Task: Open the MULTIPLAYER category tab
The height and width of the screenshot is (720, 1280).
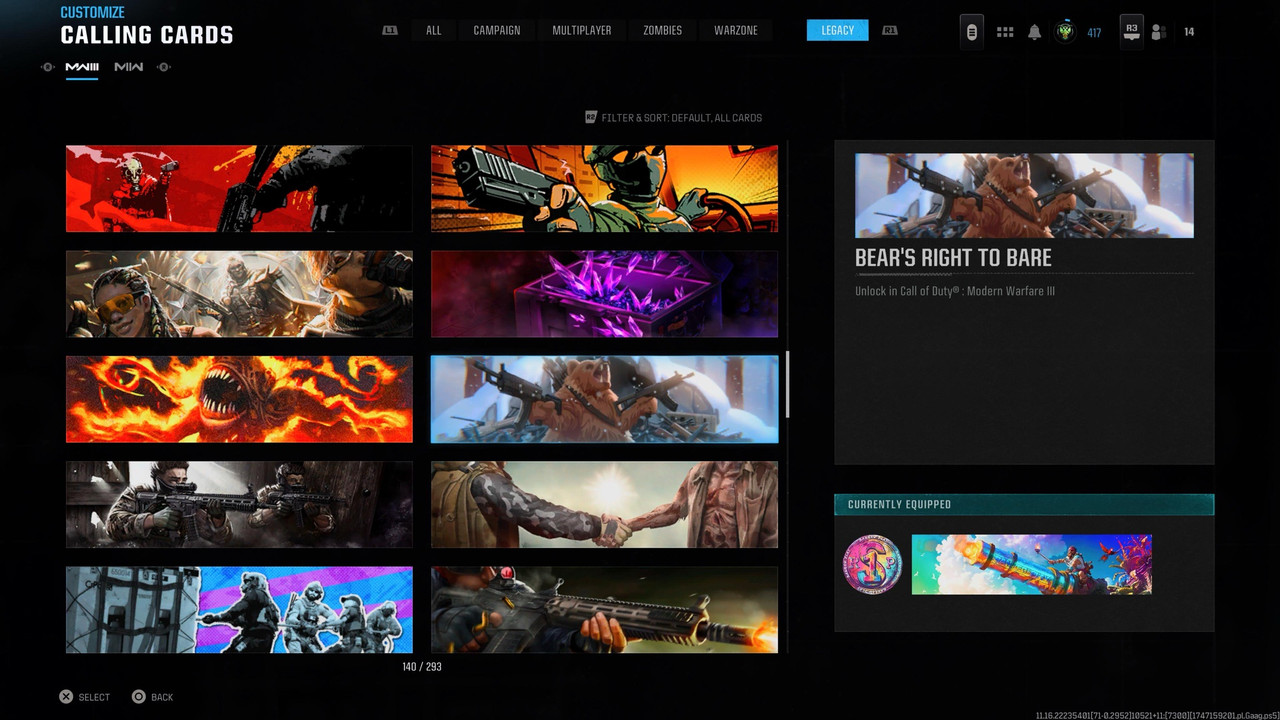Action: tap(582, 30)
